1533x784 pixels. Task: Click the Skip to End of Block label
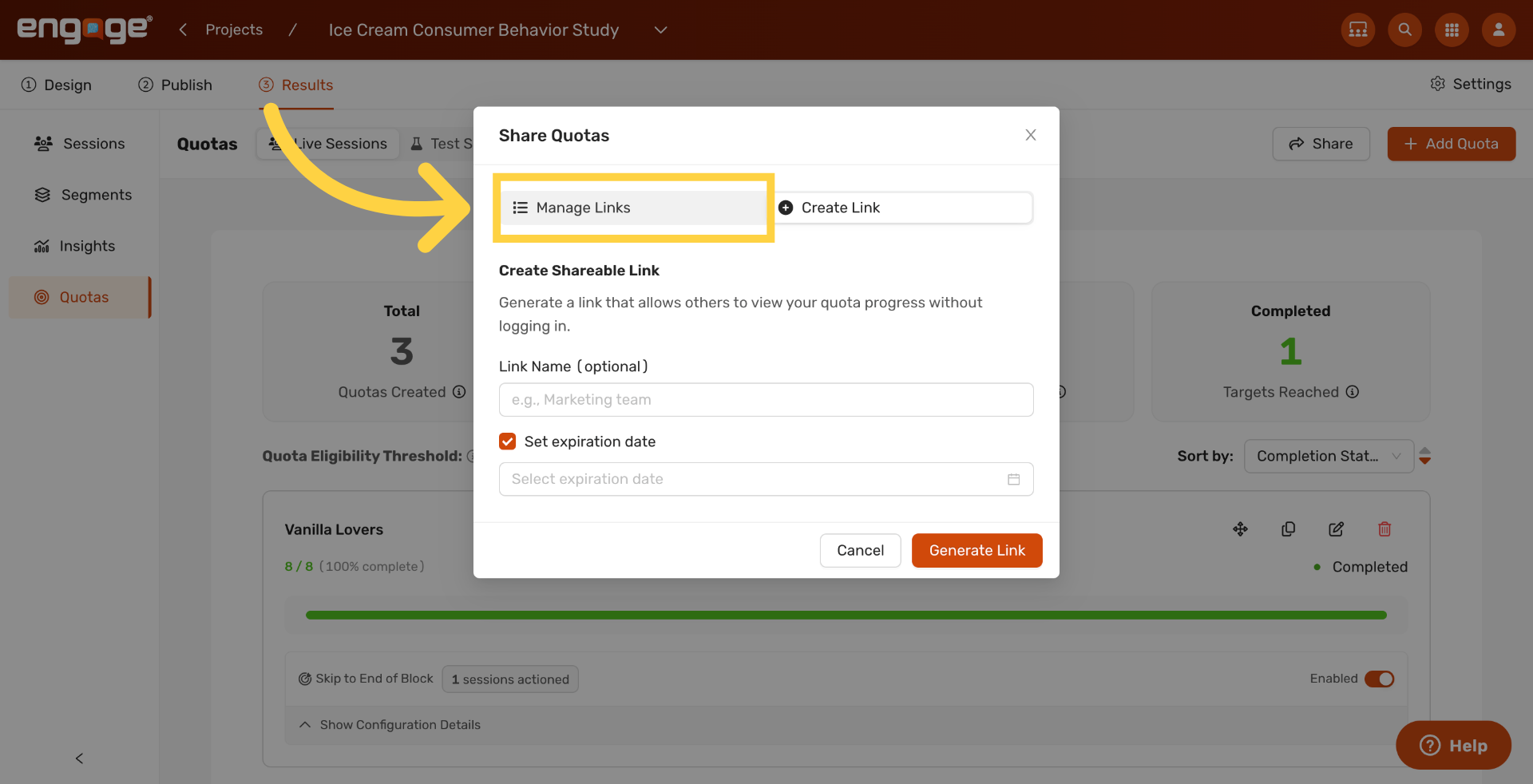pos(374,679)
